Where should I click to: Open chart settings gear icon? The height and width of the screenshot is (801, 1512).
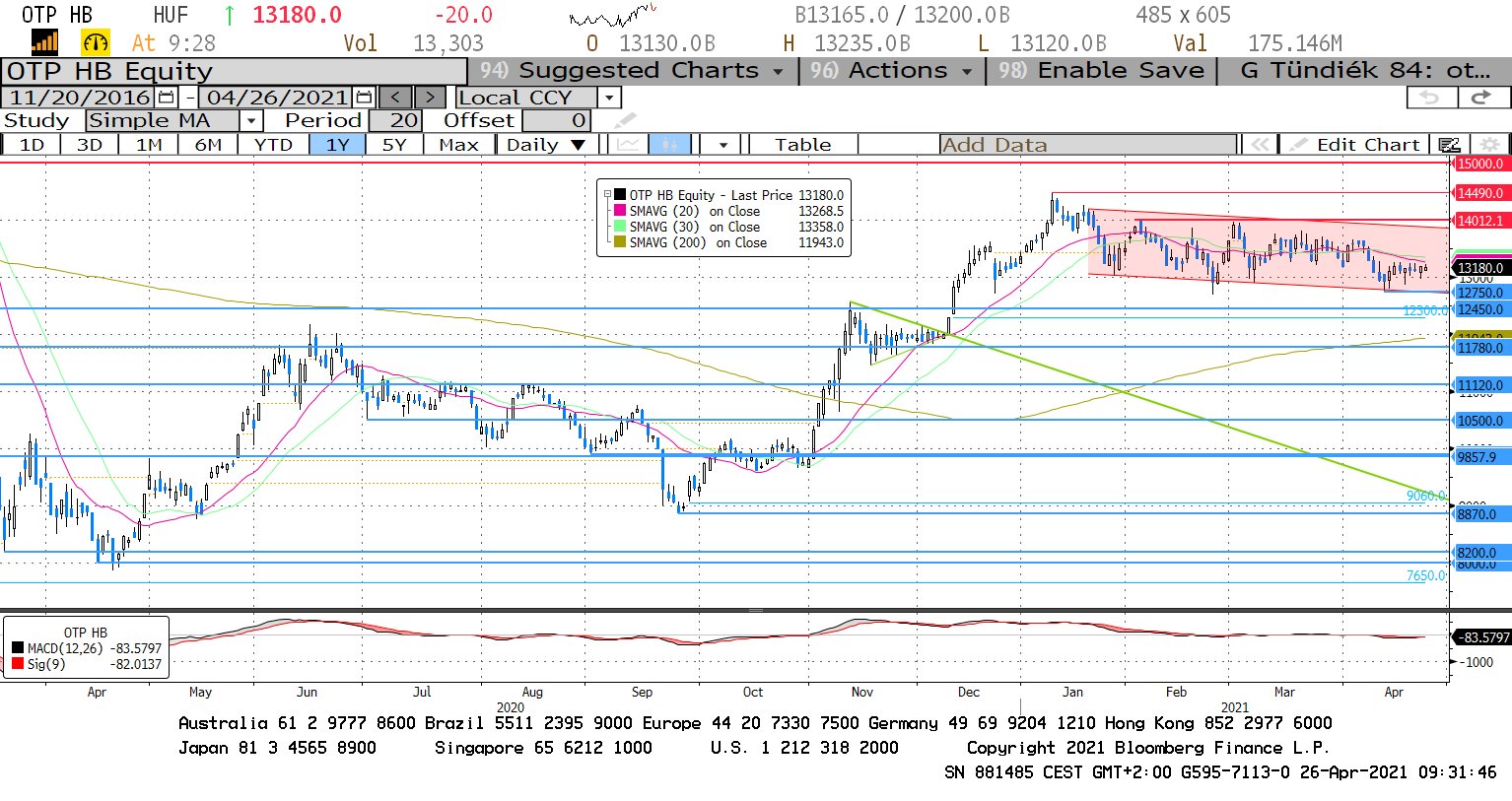click(1490, 145)
